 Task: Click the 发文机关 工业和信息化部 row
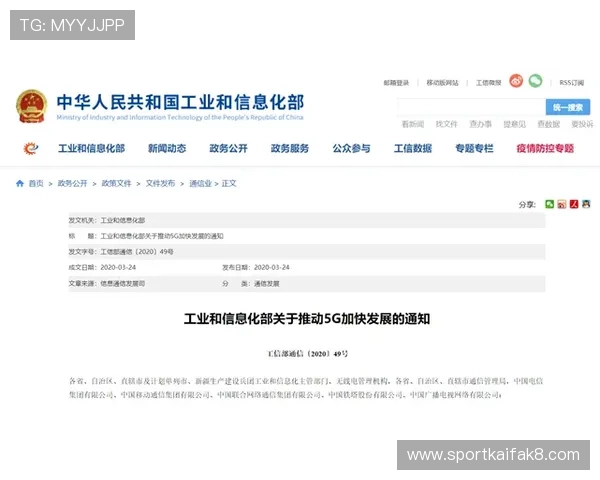(307, 220)
